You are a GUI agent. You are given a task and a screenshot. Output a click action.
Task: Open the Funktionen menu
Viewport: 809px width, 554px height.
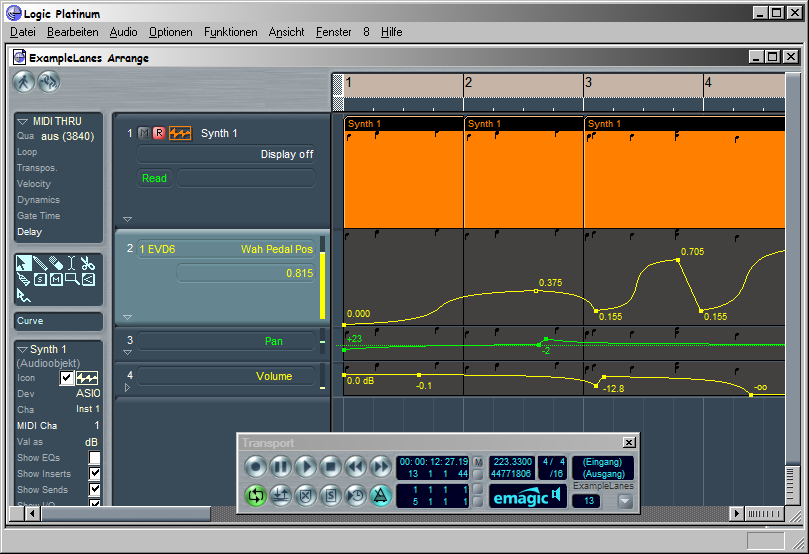coord(230,32)
